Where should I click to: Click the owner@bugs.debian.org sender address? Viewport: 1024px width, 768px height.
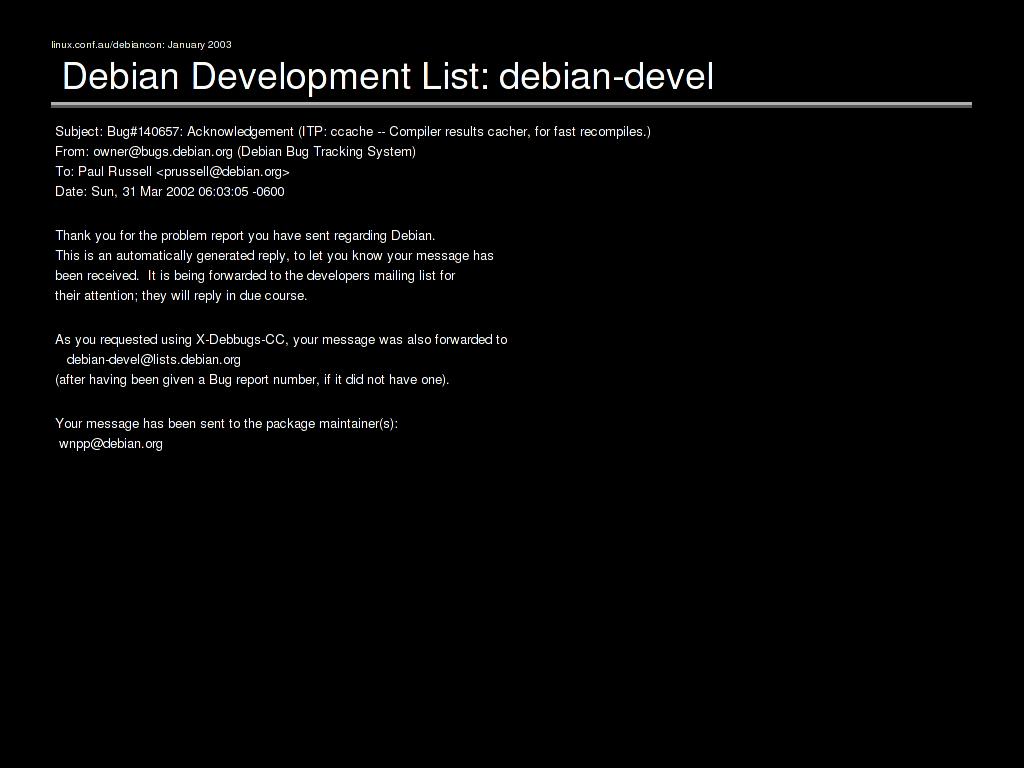163,152
